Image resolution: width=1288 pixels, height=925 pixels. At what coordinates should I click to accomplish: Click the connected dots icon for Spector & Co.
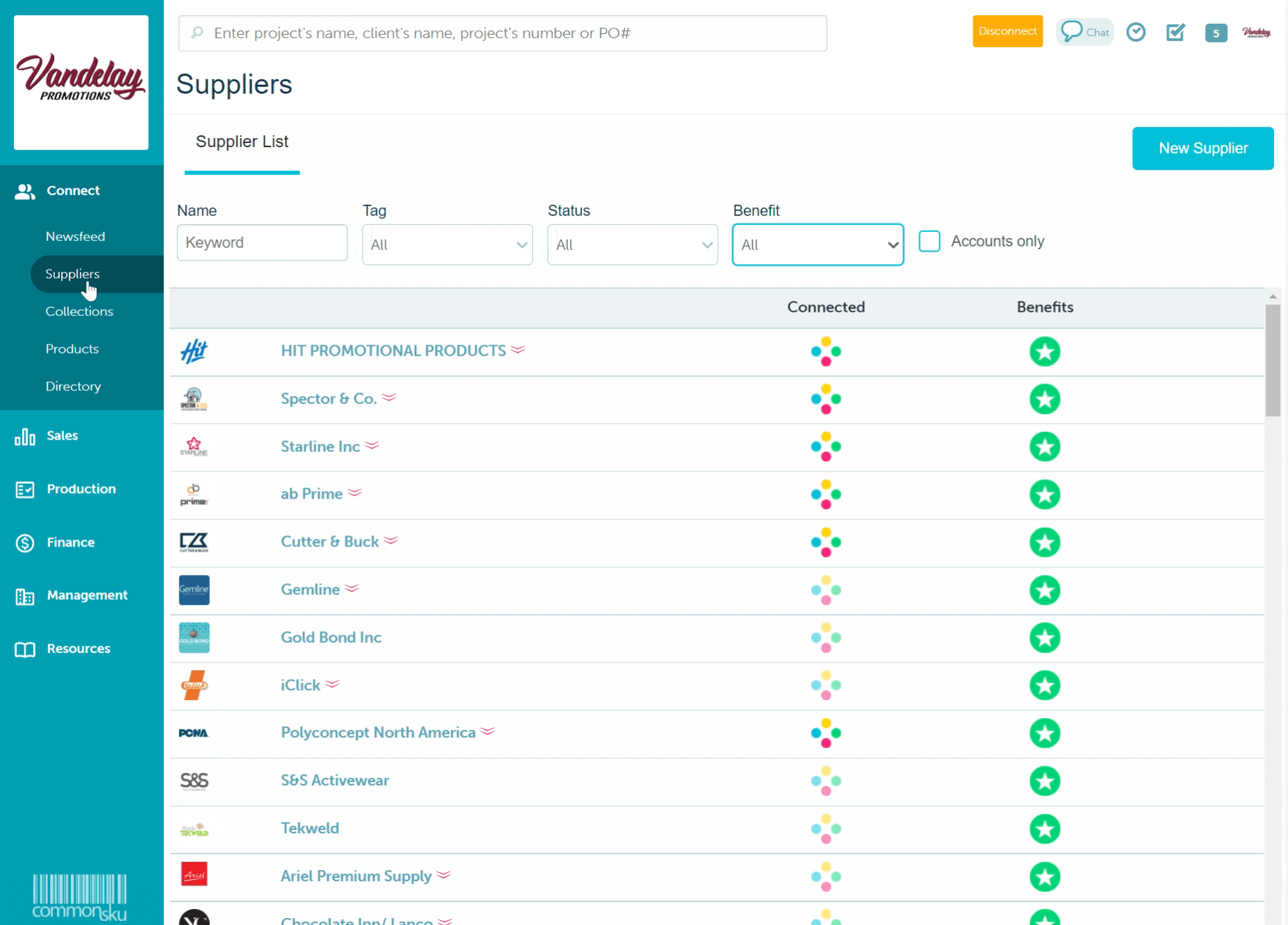(825, 399)
